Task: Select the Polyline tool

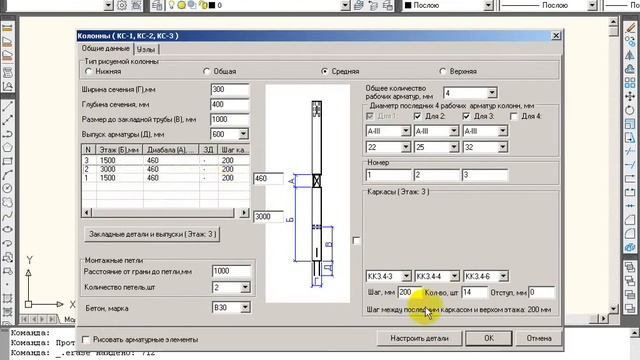Action: (7, 134)
